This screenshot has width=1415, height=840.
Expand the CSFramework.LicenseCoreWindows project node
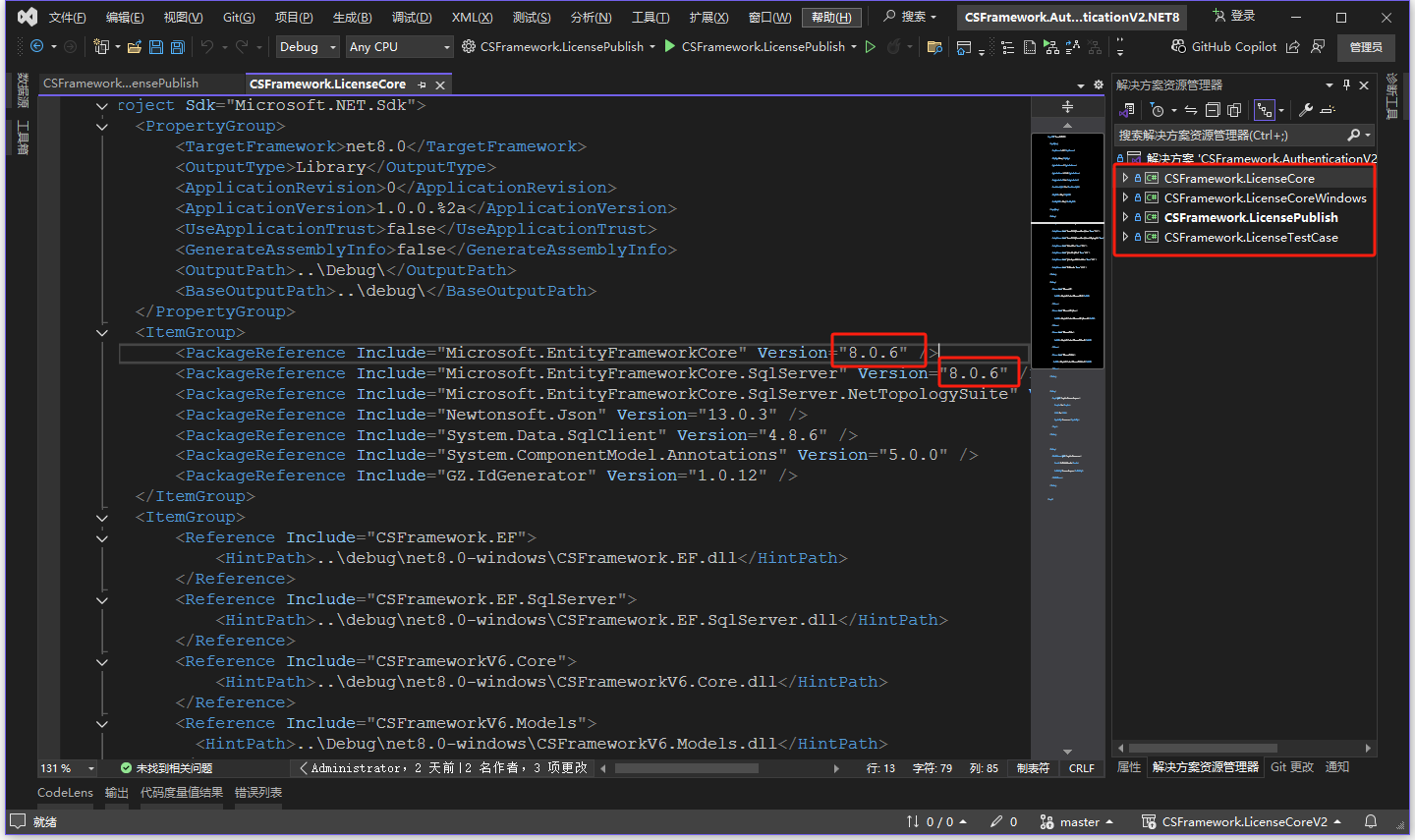(1125, 197)
